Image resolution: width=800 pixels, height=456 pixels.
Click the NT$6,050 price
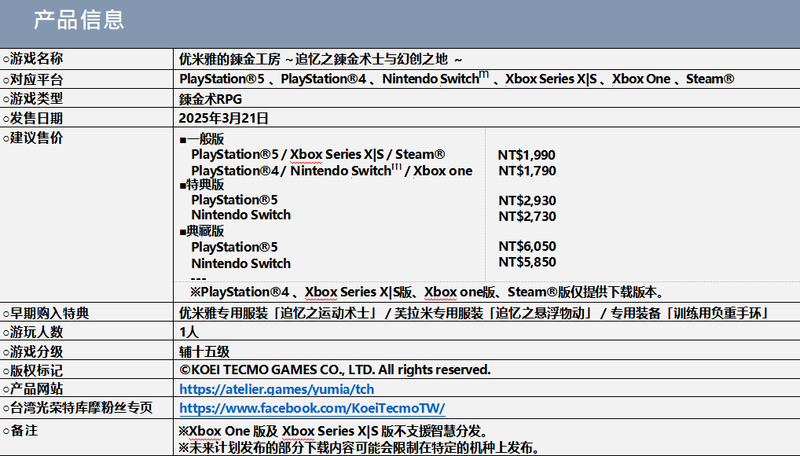pos(526,247)
